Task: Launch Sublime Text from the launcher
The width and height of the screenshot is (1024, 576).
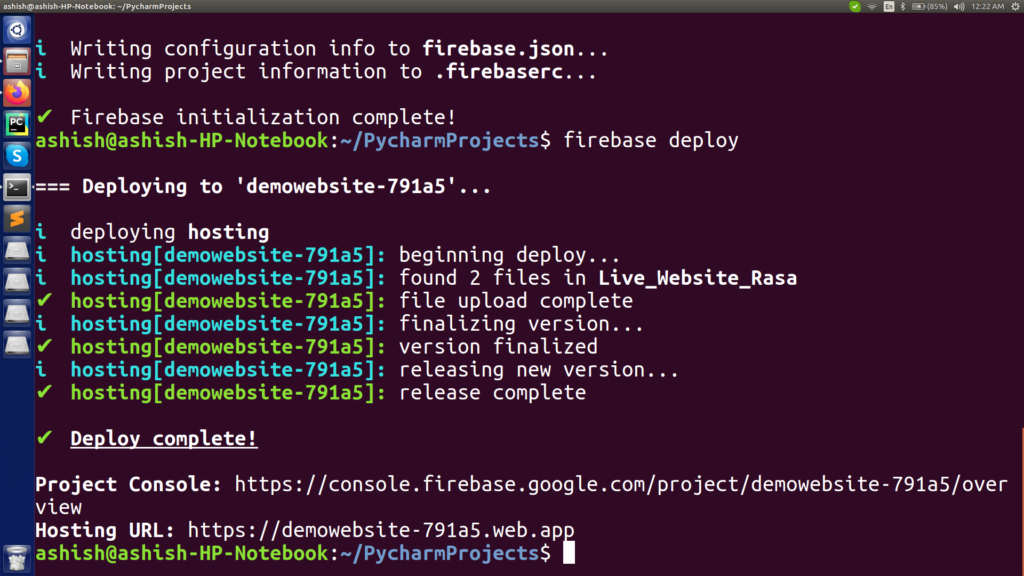Action: click(x=16, y=219)
